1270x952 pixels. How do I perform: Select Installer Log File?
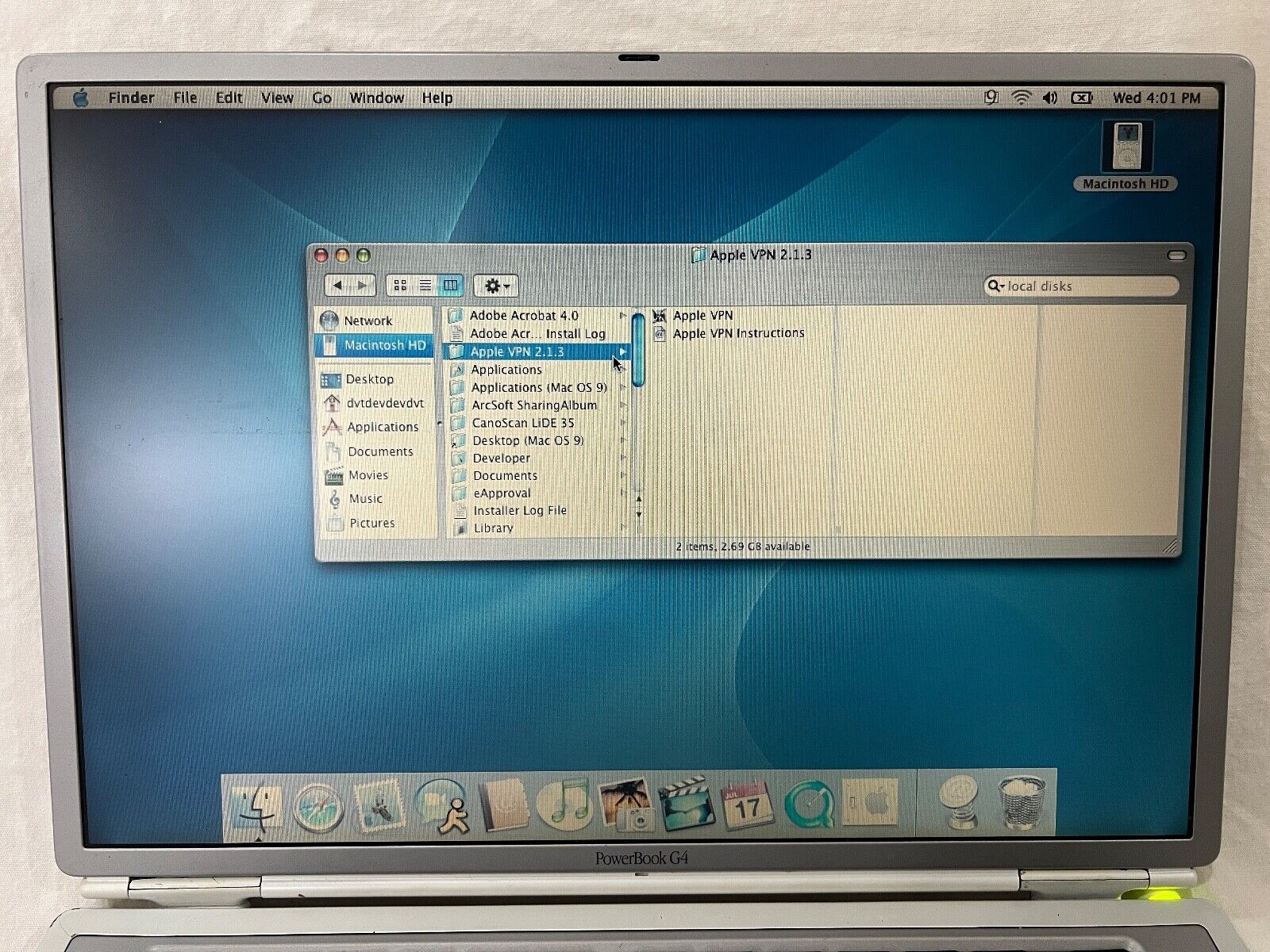(x=520, y=511)
